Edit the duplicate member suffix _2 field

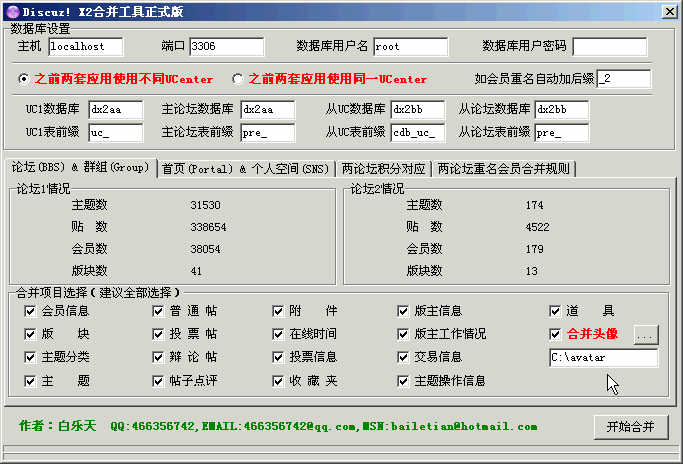click(x=624, y=79)
